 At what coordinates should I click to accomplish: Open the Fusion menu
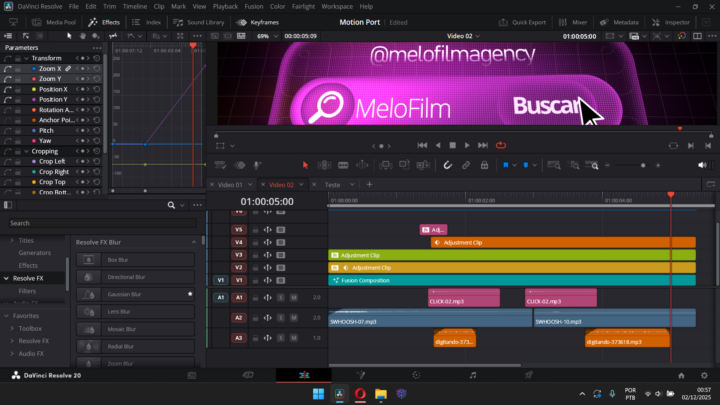(x=254, y=6)
